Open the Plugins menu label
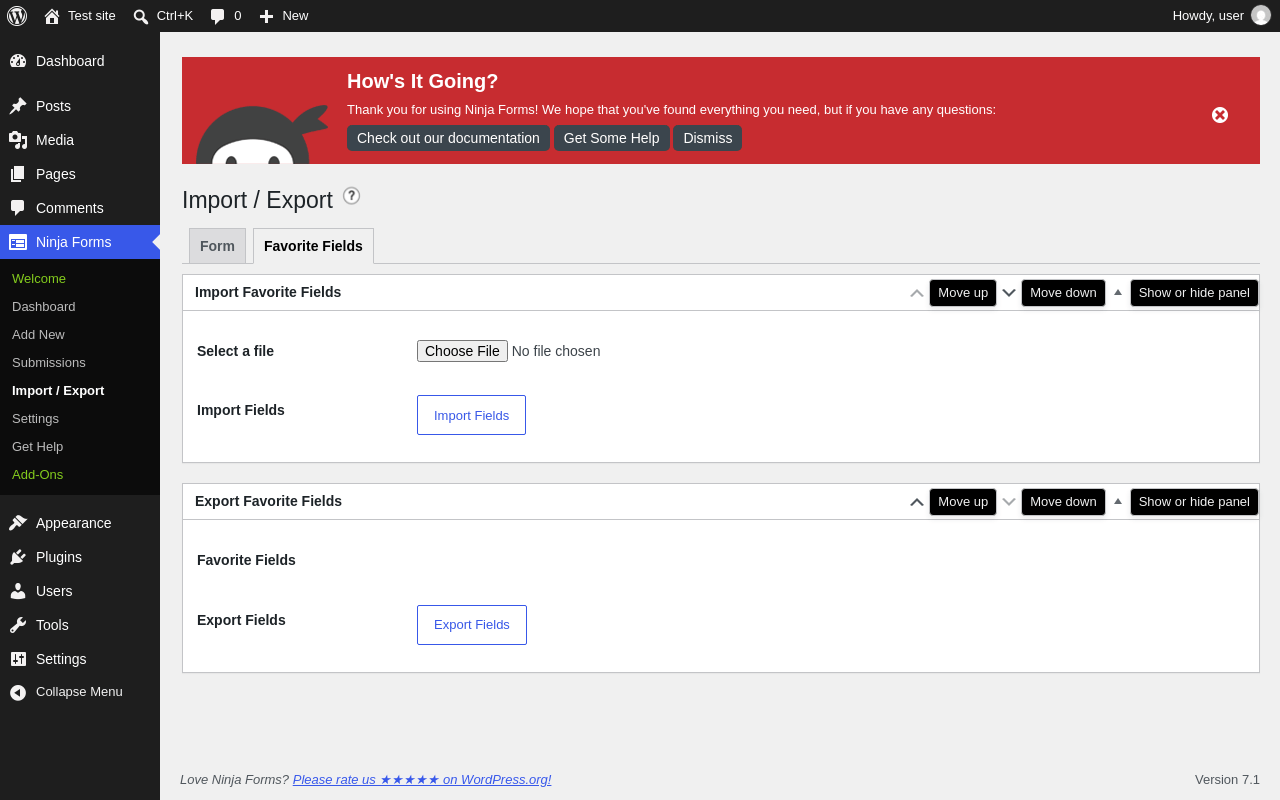This screenshot has width=1280, height=800. [59, 557]
